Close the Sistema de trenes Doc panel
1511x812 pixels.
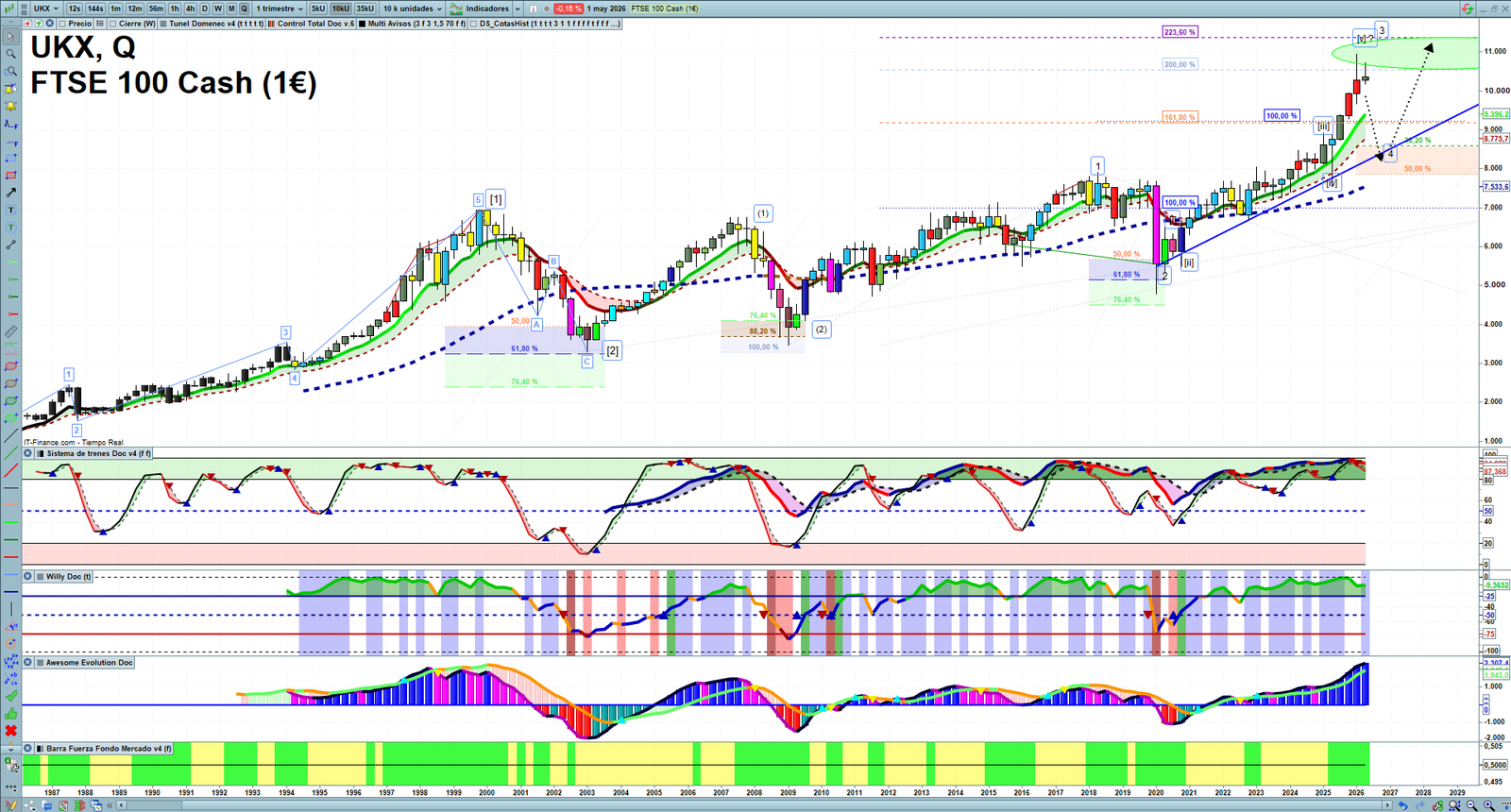pos(28,454)
